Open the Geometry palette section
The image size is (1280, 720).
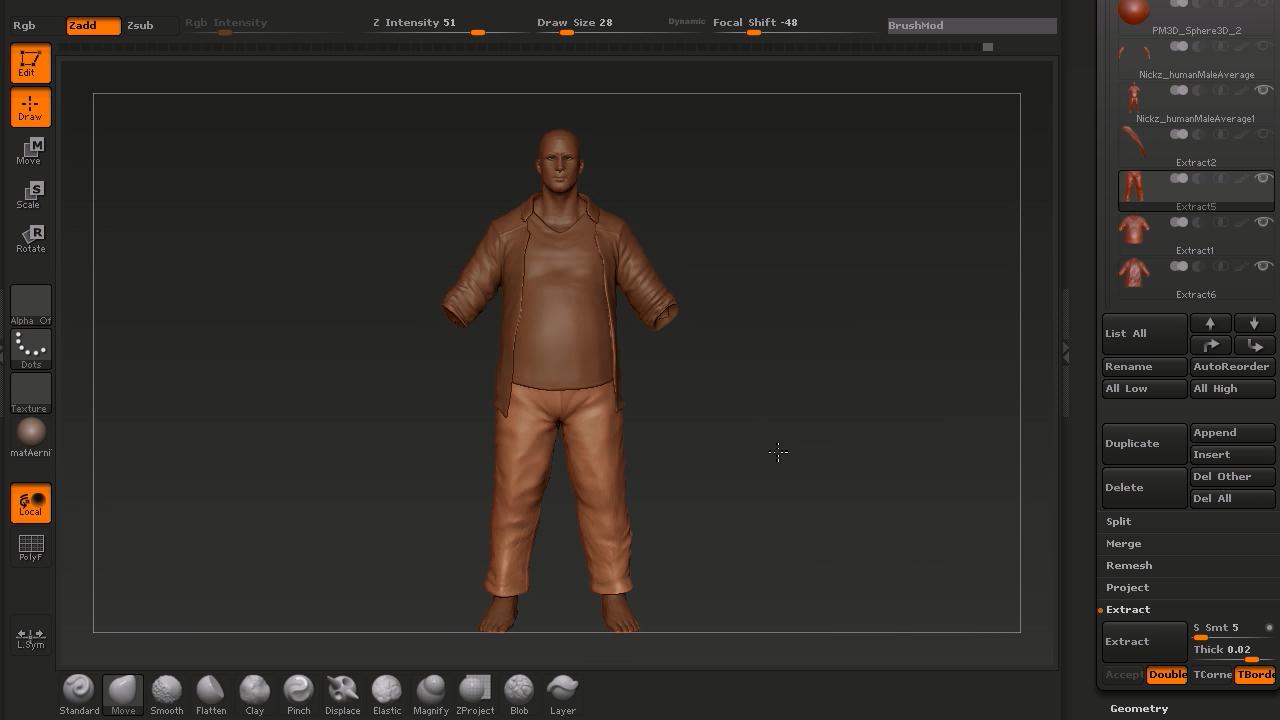click(x=1138, y=708)
